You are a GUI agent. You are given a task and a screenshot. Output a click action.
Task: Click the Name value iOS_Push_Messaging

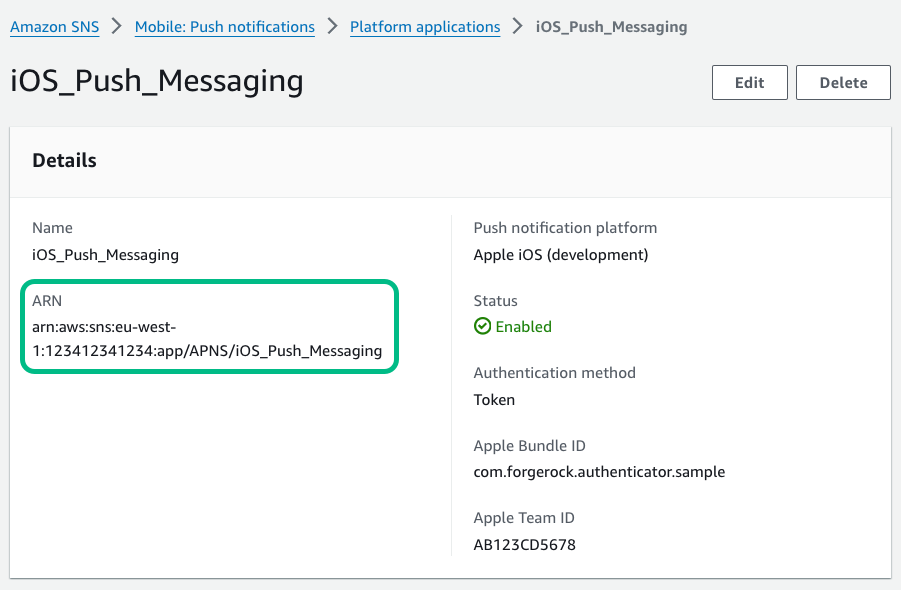pyautogui.click(x=105, y=255)
